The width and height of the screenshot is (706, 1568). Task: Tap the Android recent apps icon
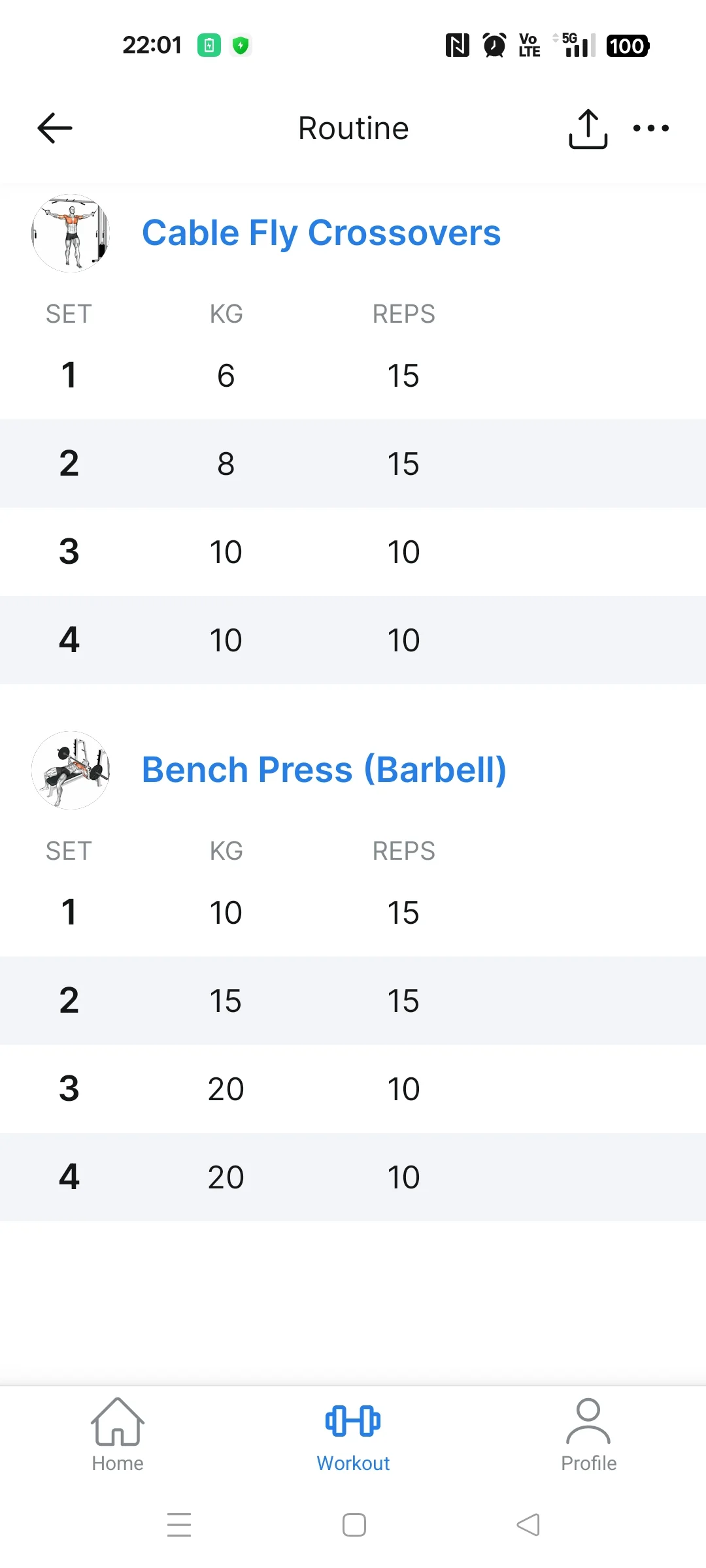tap(179, 1525)
